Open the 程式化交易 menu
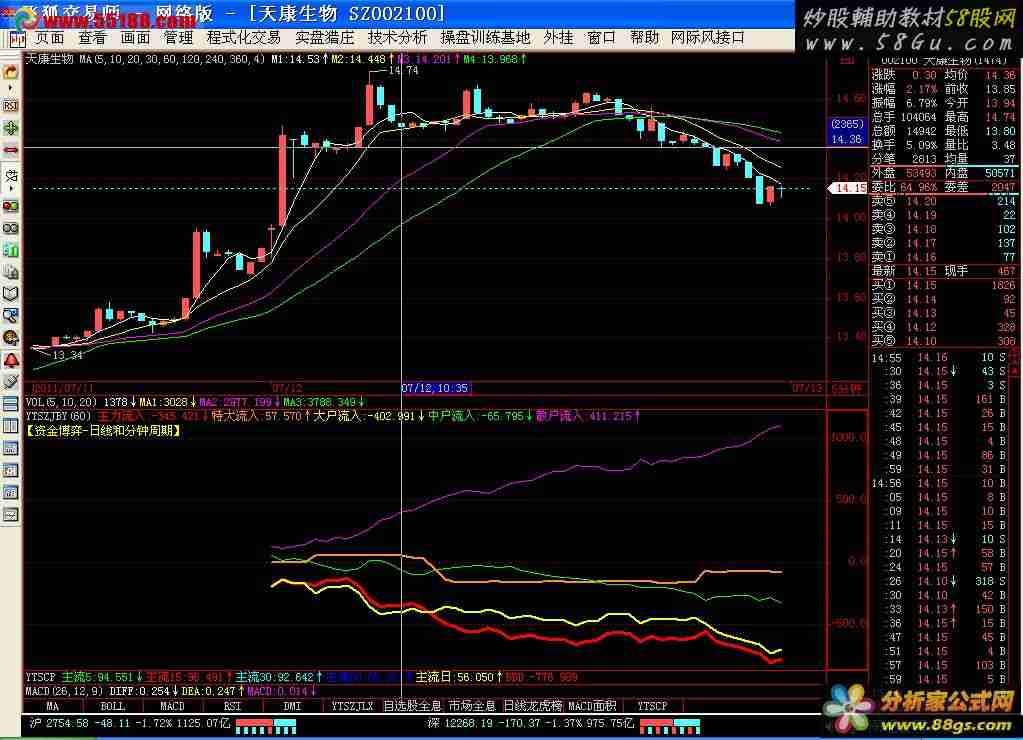 (x=243, y=38)
